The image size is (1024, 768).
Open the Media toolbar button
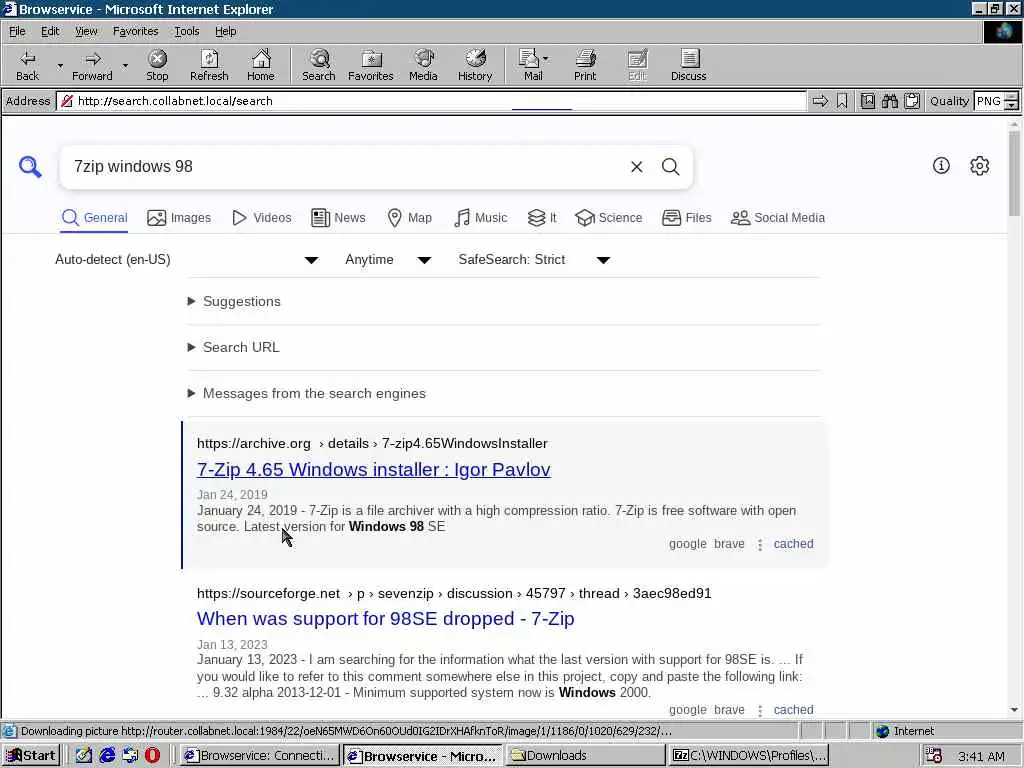[x=423, y=65]
